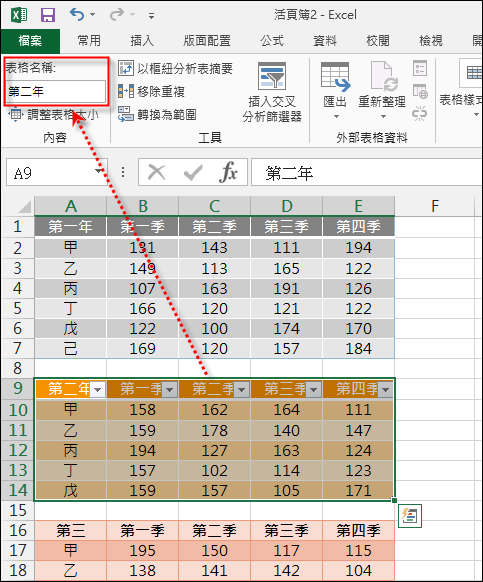Expand the 表格樣式 dropdown arrow
This screenshot has width=483, height=582.
coord(476,115)
